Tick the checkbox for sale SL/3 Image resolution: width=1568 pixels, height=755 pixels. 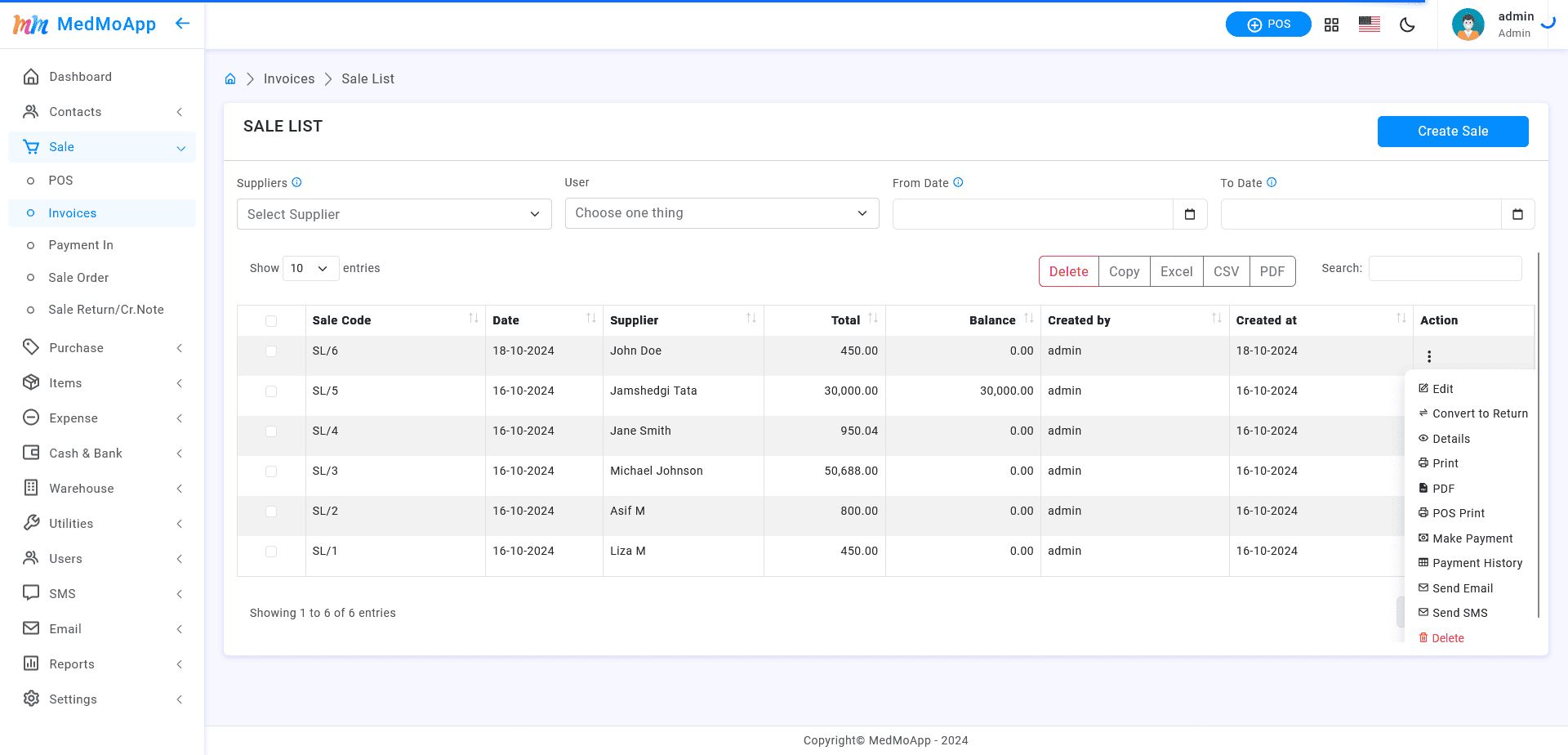coord(271,471)
